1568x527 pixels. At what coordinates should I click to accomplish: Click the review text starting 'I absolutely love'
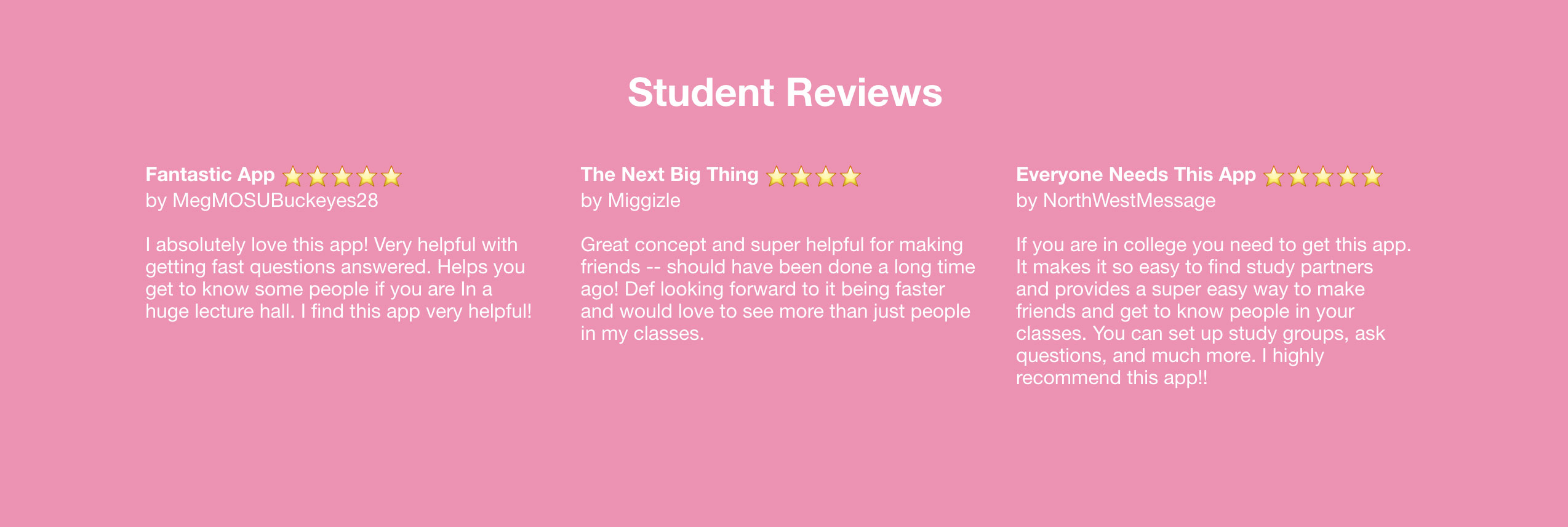point(338,278)
